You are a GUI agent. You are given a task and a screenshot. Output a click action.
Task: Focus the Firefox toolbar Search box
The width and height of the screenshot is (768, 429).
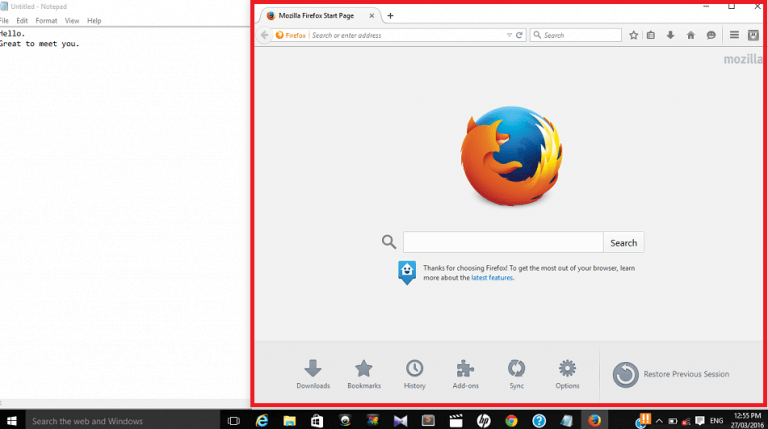click(x=576, y=35)
